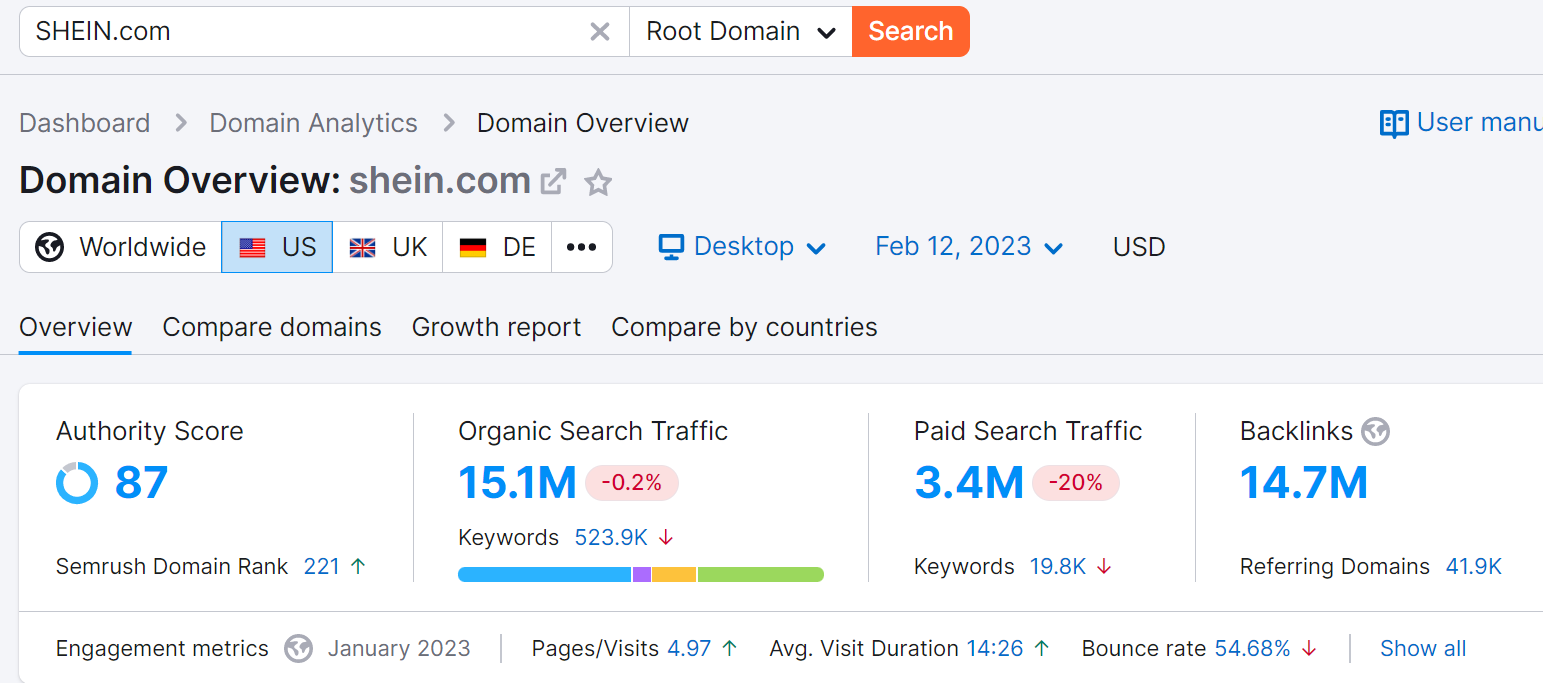Click the Authority Score donut icon
This screenshot has width=1543, height=683.
[77, 483]
